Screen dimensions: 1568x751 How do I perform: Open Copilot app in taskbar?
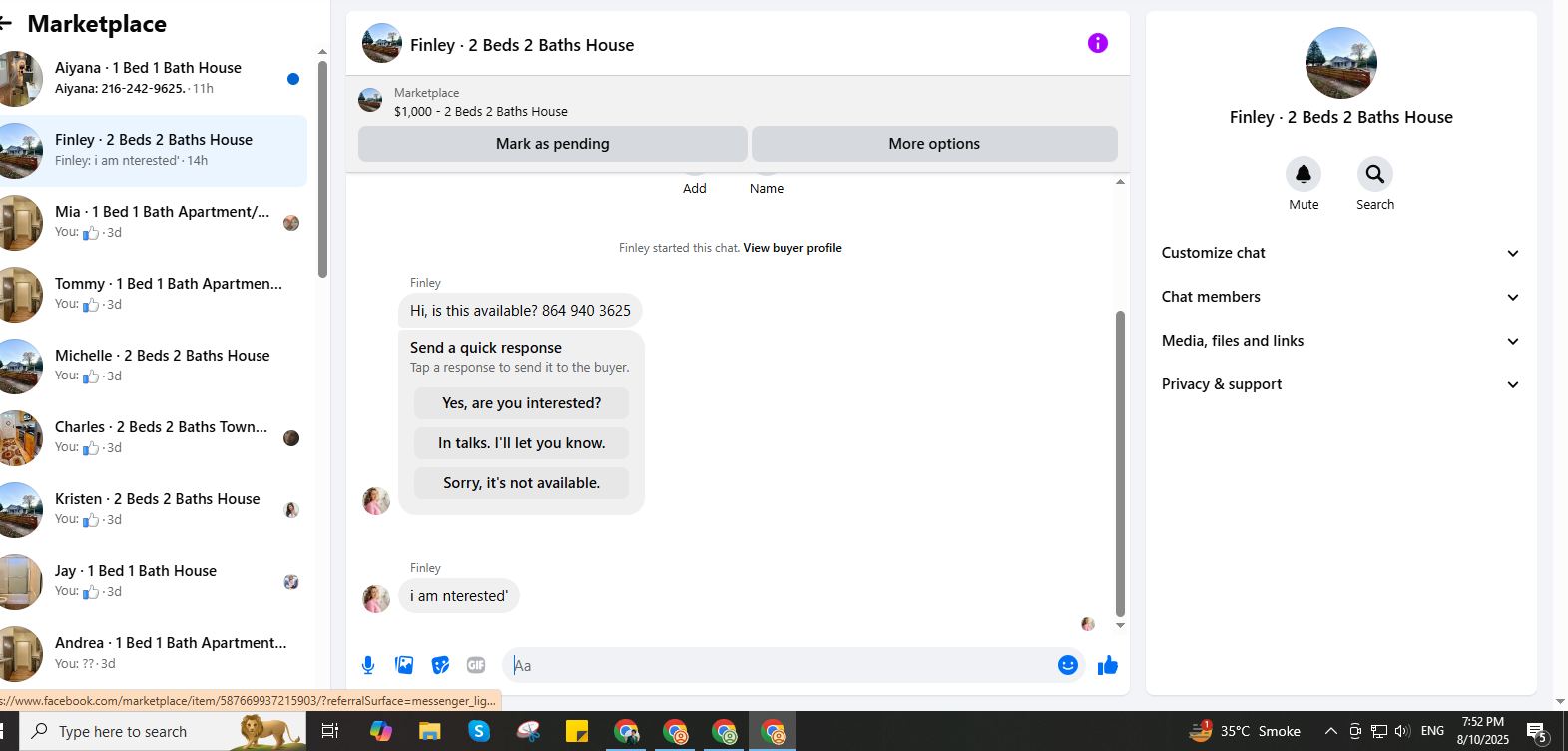pyautogui.click(x=380, y=731)
